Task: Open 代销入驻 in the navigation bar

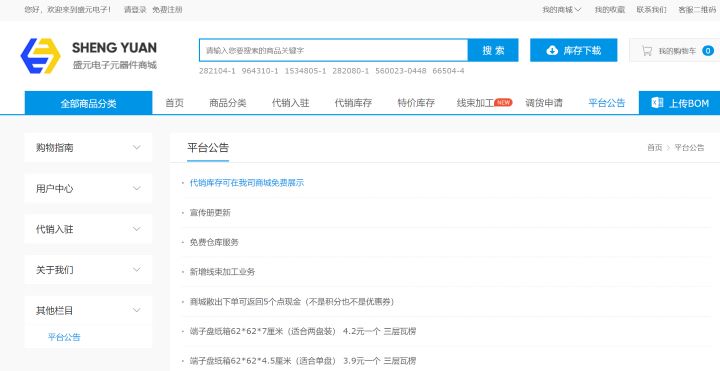Action: [290, 103]
